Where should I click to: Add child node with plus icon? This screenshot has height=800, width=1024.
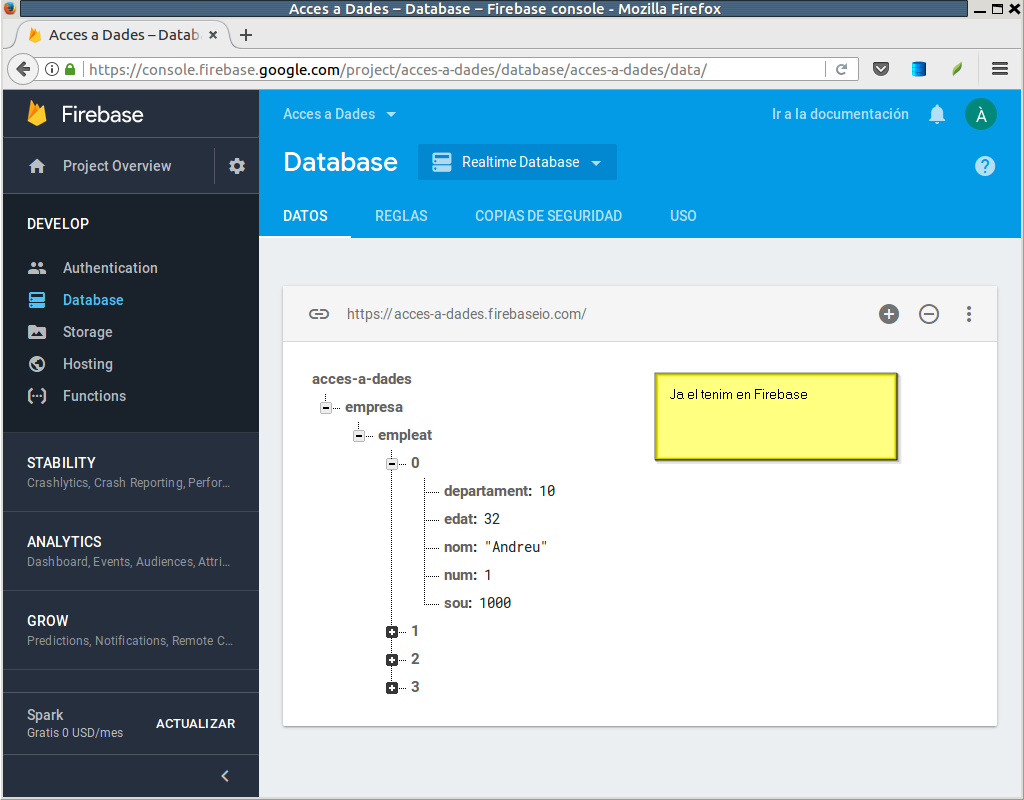[x=889, y=314]
